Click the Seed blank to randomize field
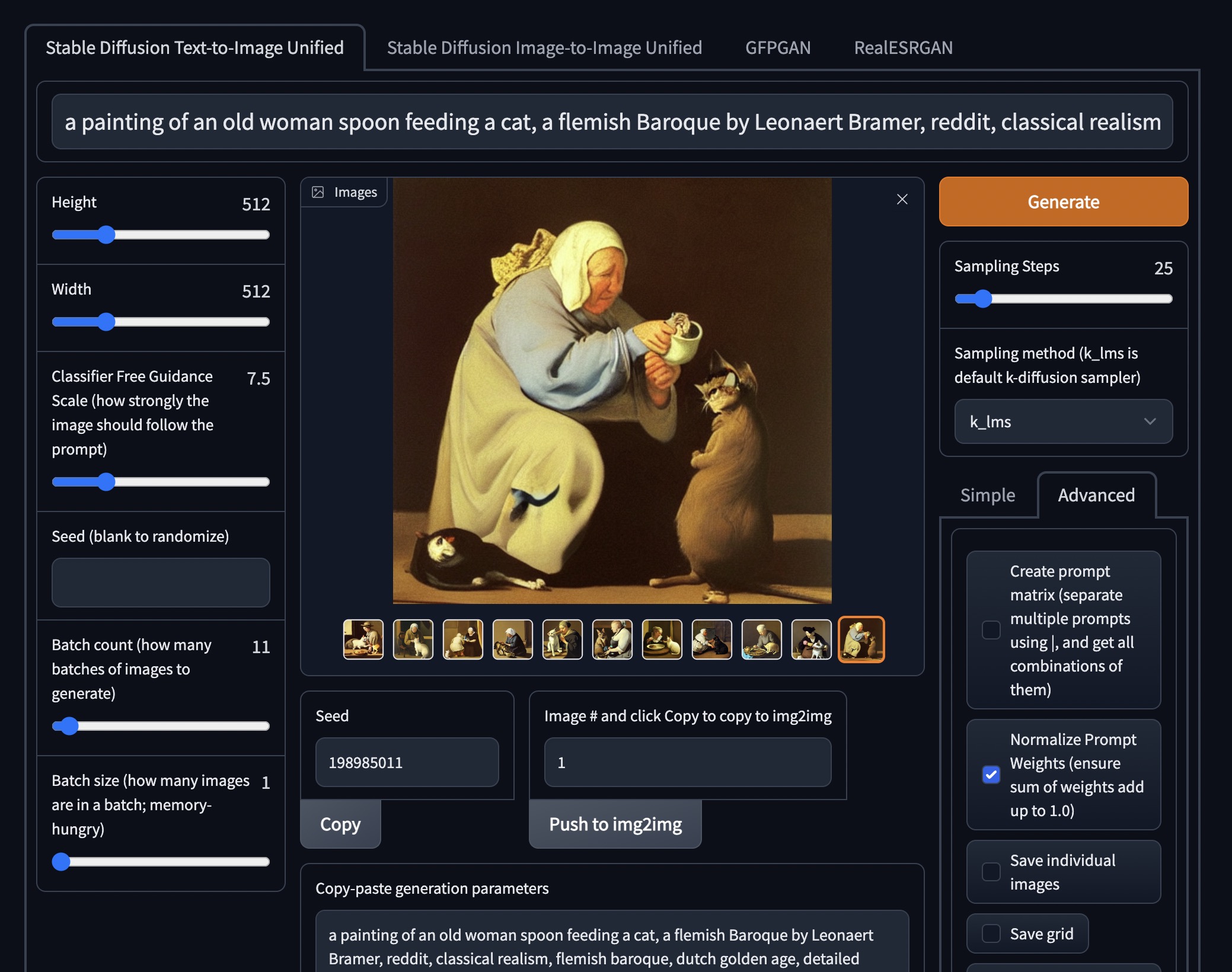 coord(161,583)
